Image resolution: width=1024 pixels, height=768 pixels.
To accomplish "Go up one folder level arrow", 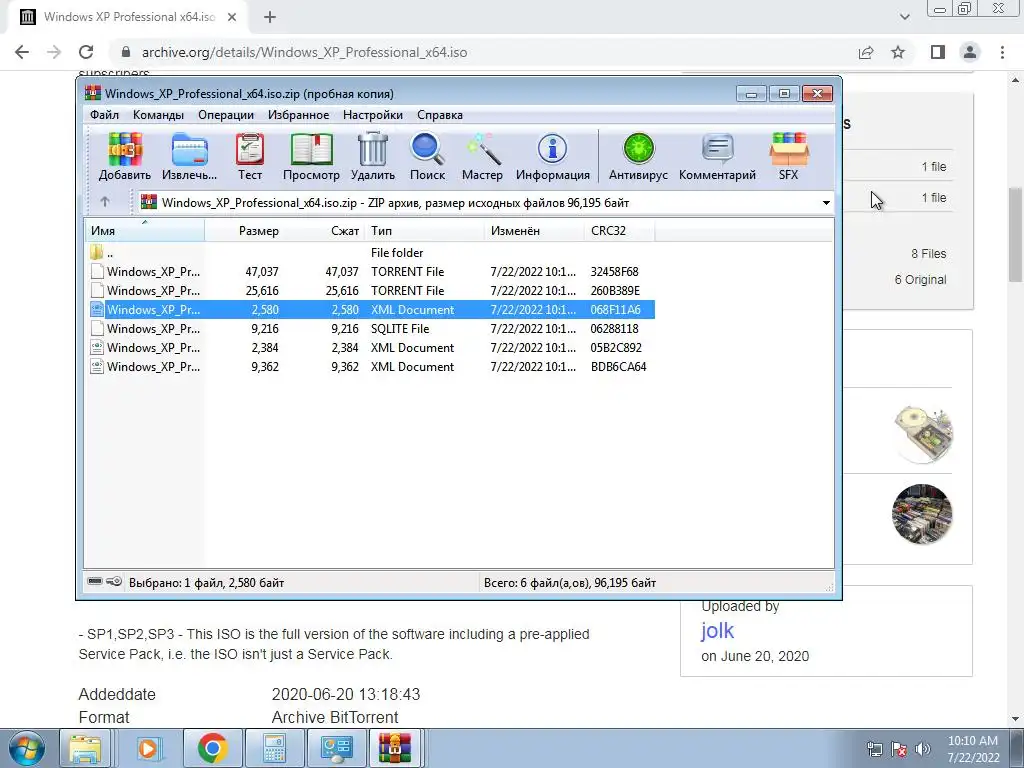I will pyautogui.click(x=104, y=202).
